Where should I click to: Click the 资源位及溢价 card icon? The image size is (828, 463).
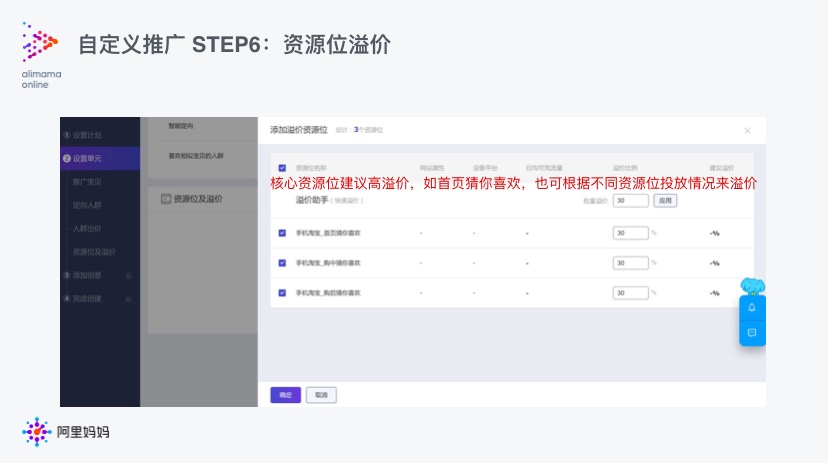click(x=166, y=199)
